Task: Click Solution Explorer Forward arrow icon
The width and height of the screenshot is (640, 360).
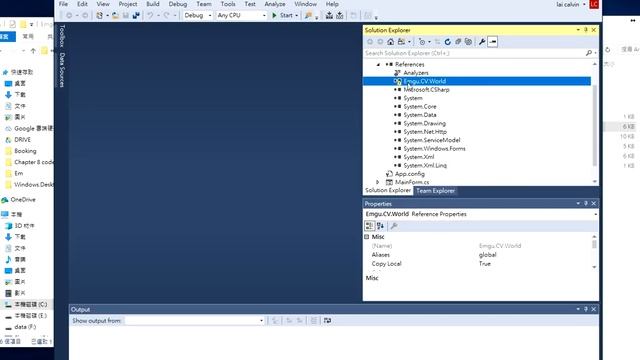Action: click(x=380, y=42)
